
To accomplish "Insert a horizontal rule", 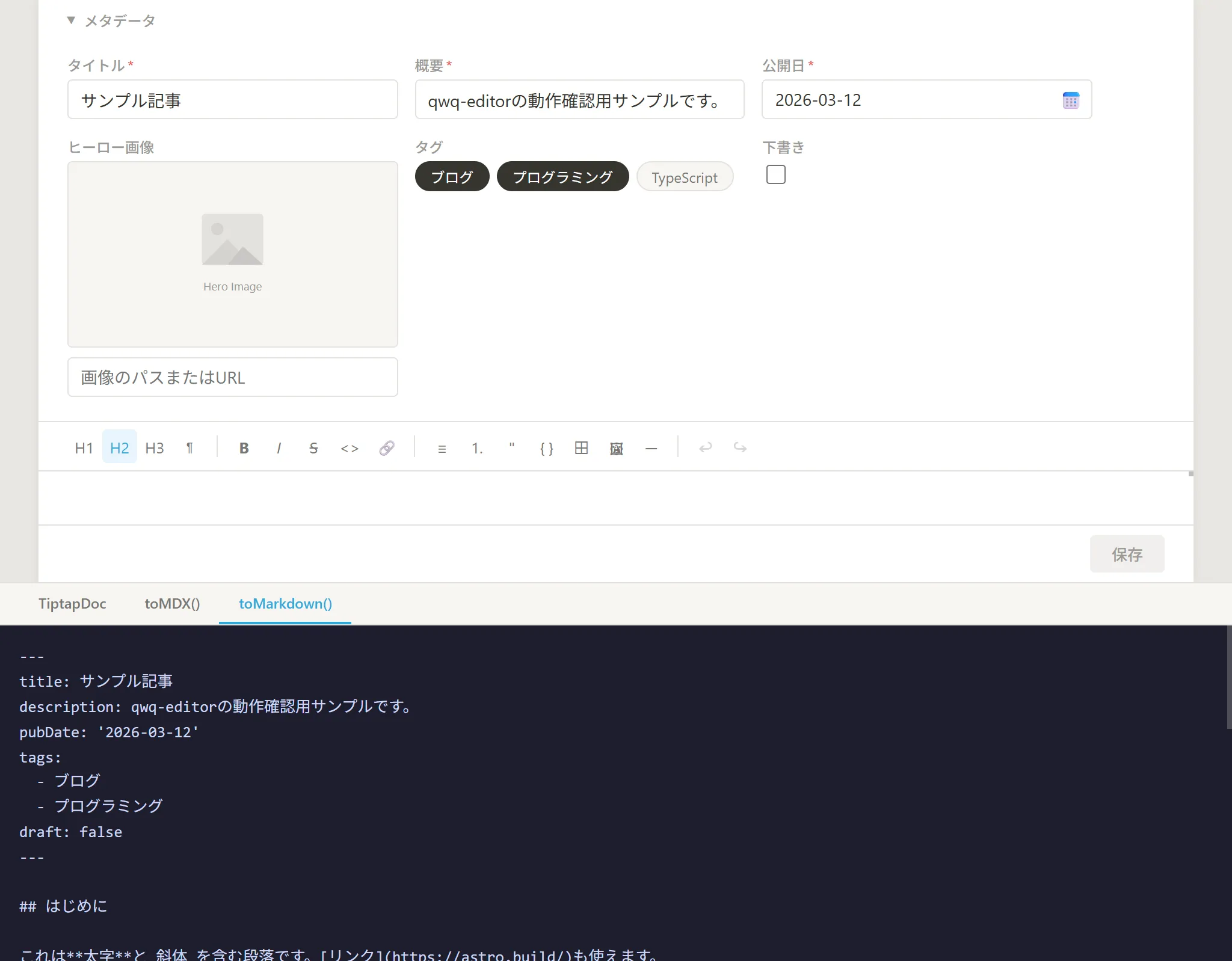I will (x=651, y=447).
